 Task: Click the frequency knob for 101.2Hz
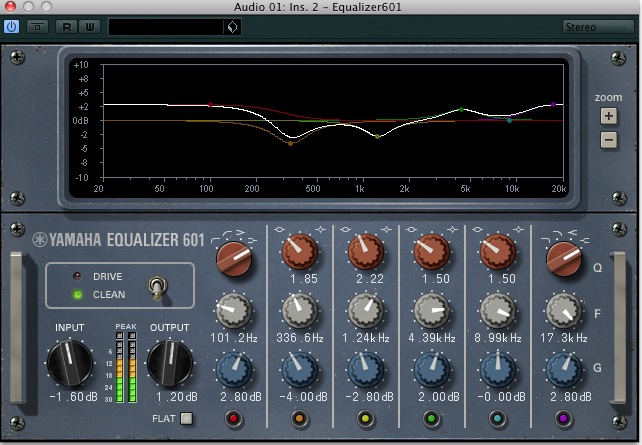233,311
